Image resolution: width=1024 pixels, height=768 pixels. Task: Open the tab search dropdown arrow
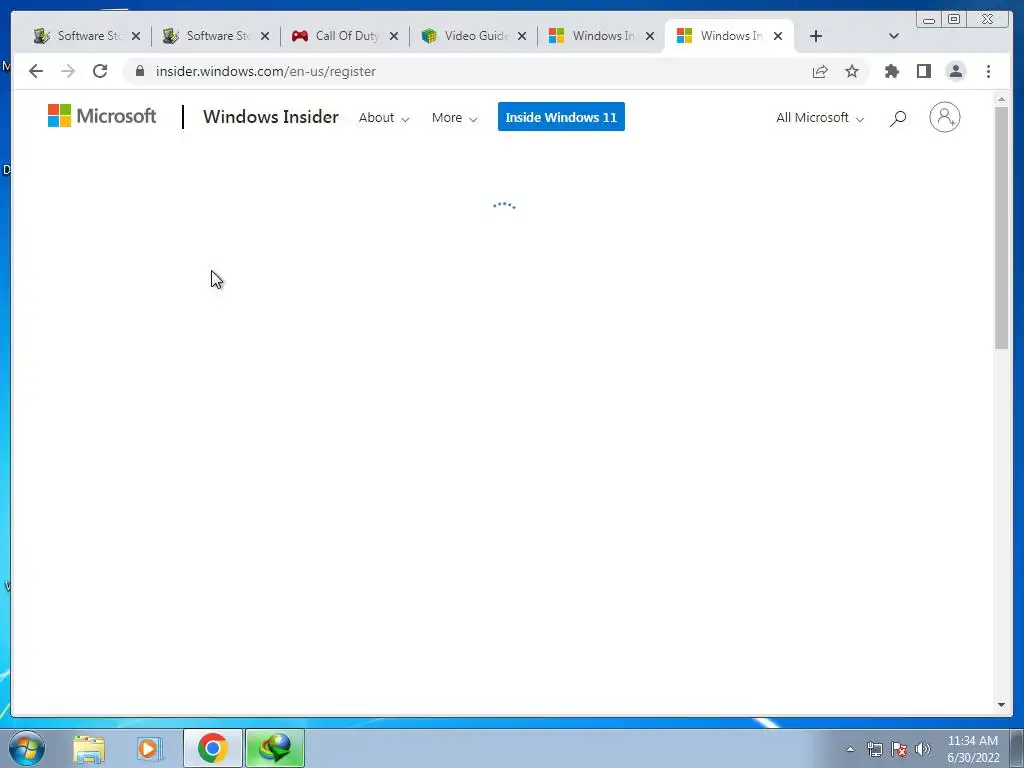893,36
